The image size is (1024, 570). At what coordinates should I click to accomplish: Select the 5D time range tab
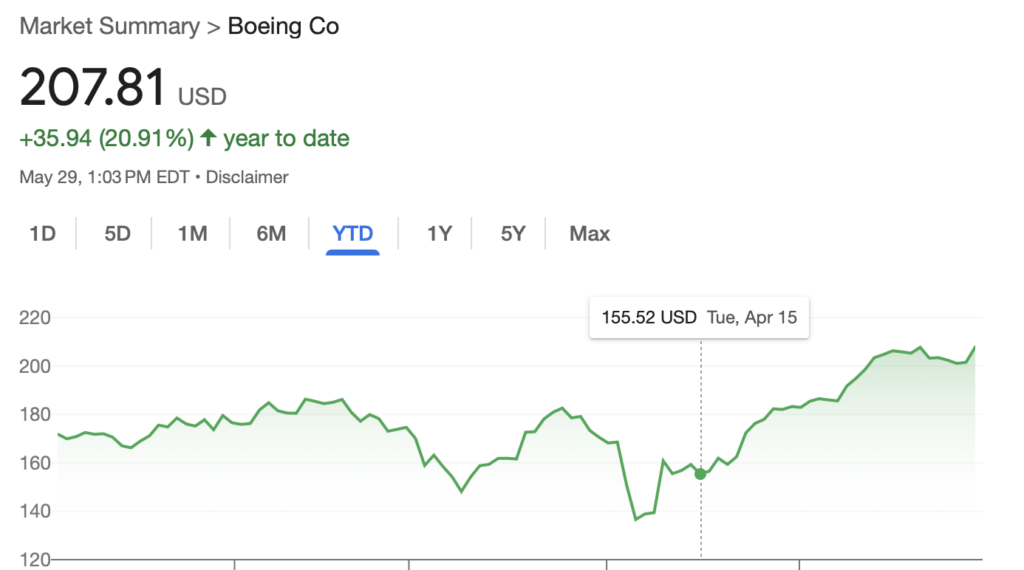(x=118, y=234)
